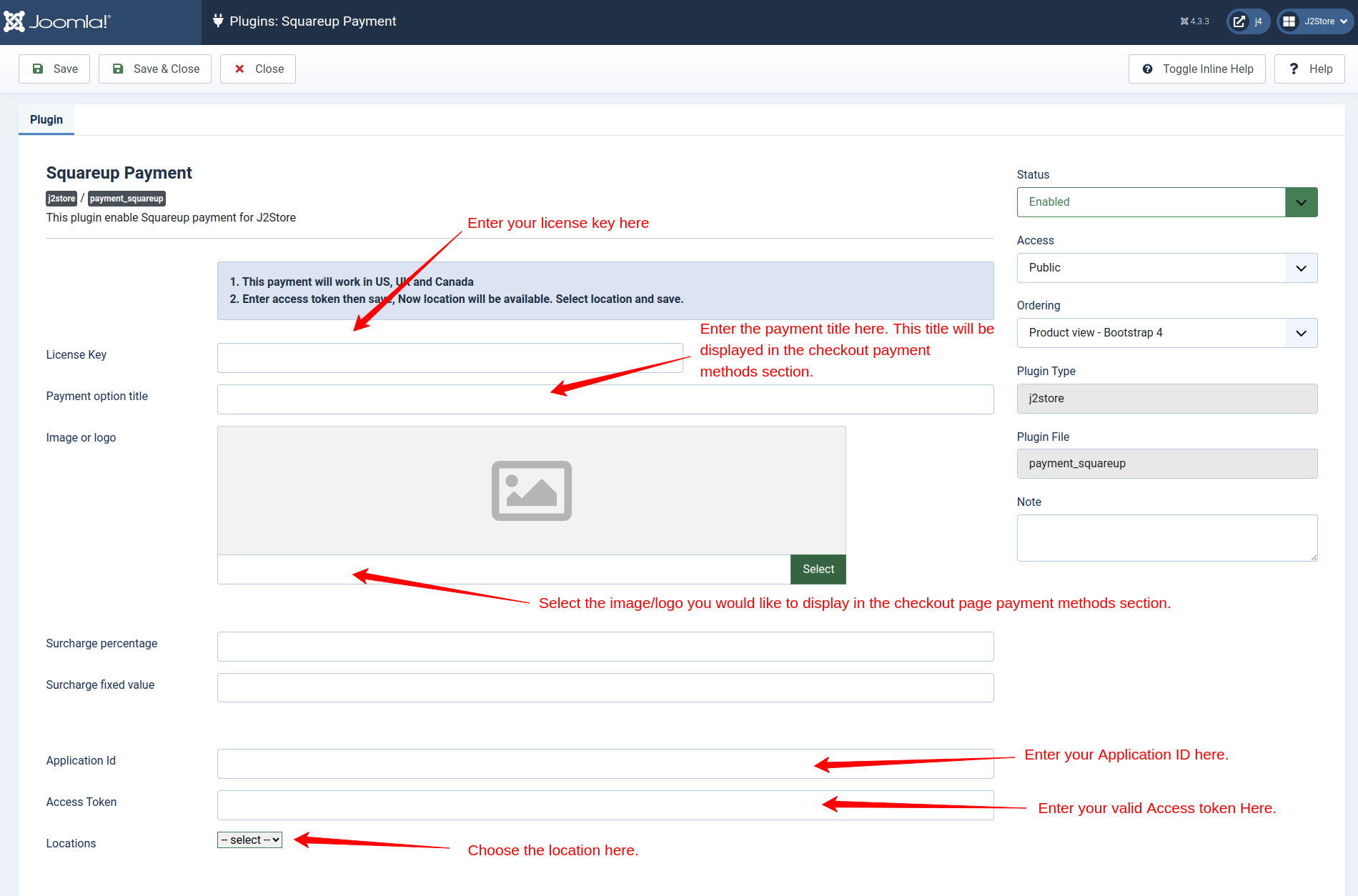The image size is (1358, 896).
Task: Click the Image or logo label
Action: (81, 438)
